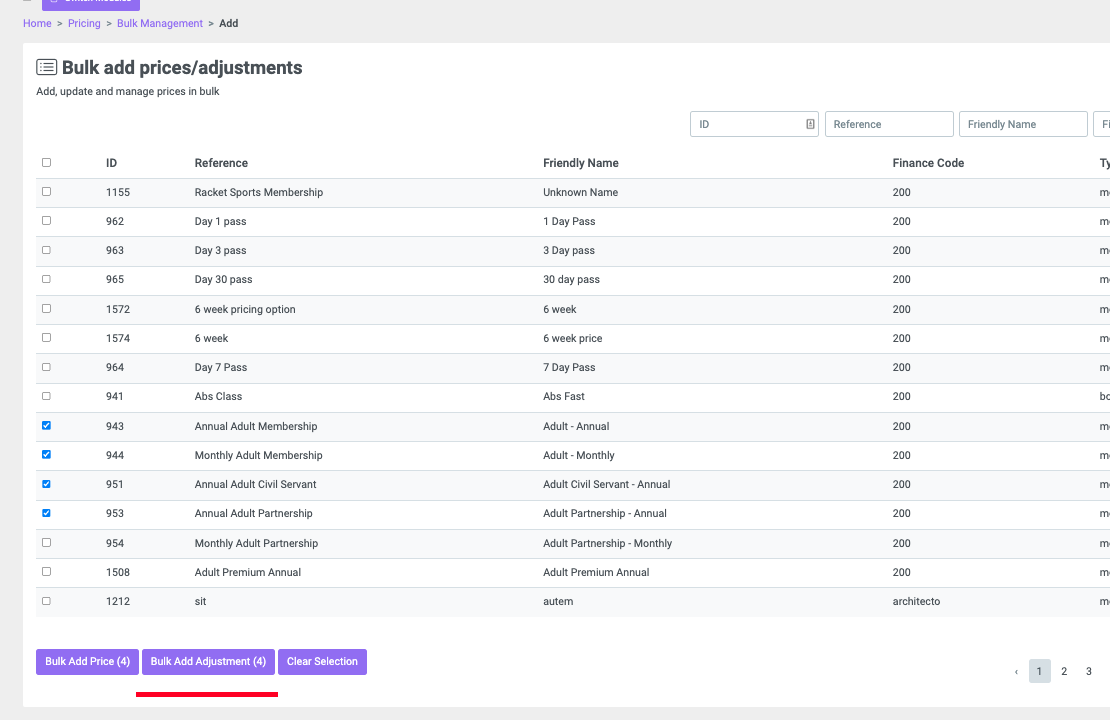Uncheck the Annual Adult Partnership checkbox

tap(47, 513)
